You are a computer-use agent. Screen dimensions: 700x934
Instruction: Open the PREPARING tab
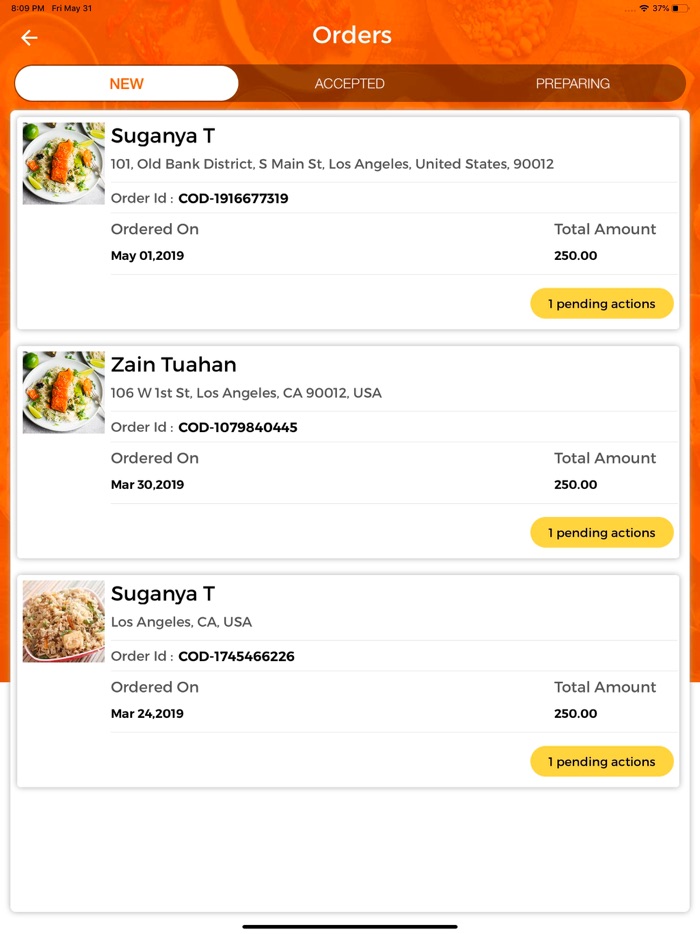(573, 84)
